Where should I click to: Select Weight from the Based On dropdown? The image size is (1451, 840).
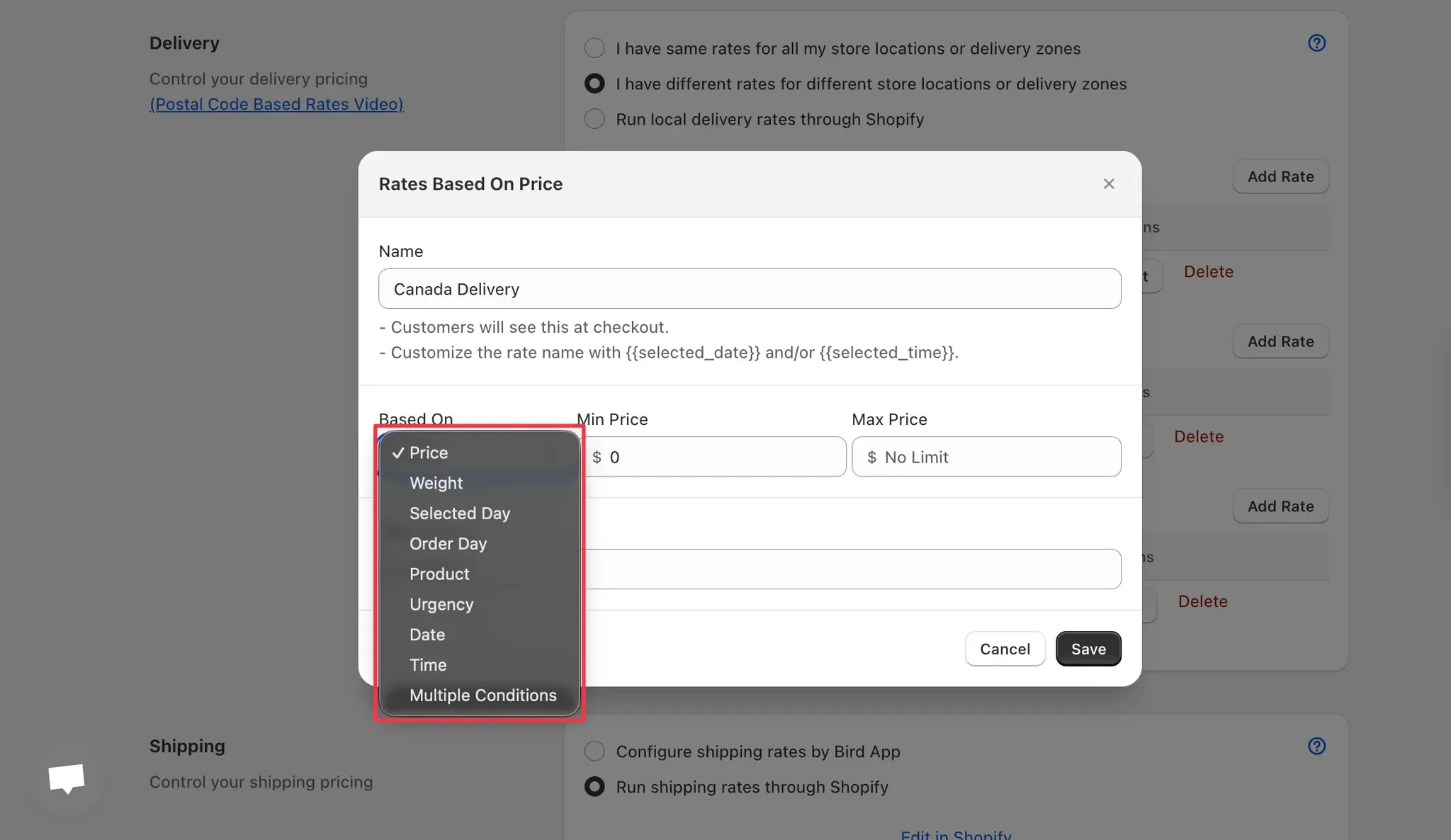[436, 483]
